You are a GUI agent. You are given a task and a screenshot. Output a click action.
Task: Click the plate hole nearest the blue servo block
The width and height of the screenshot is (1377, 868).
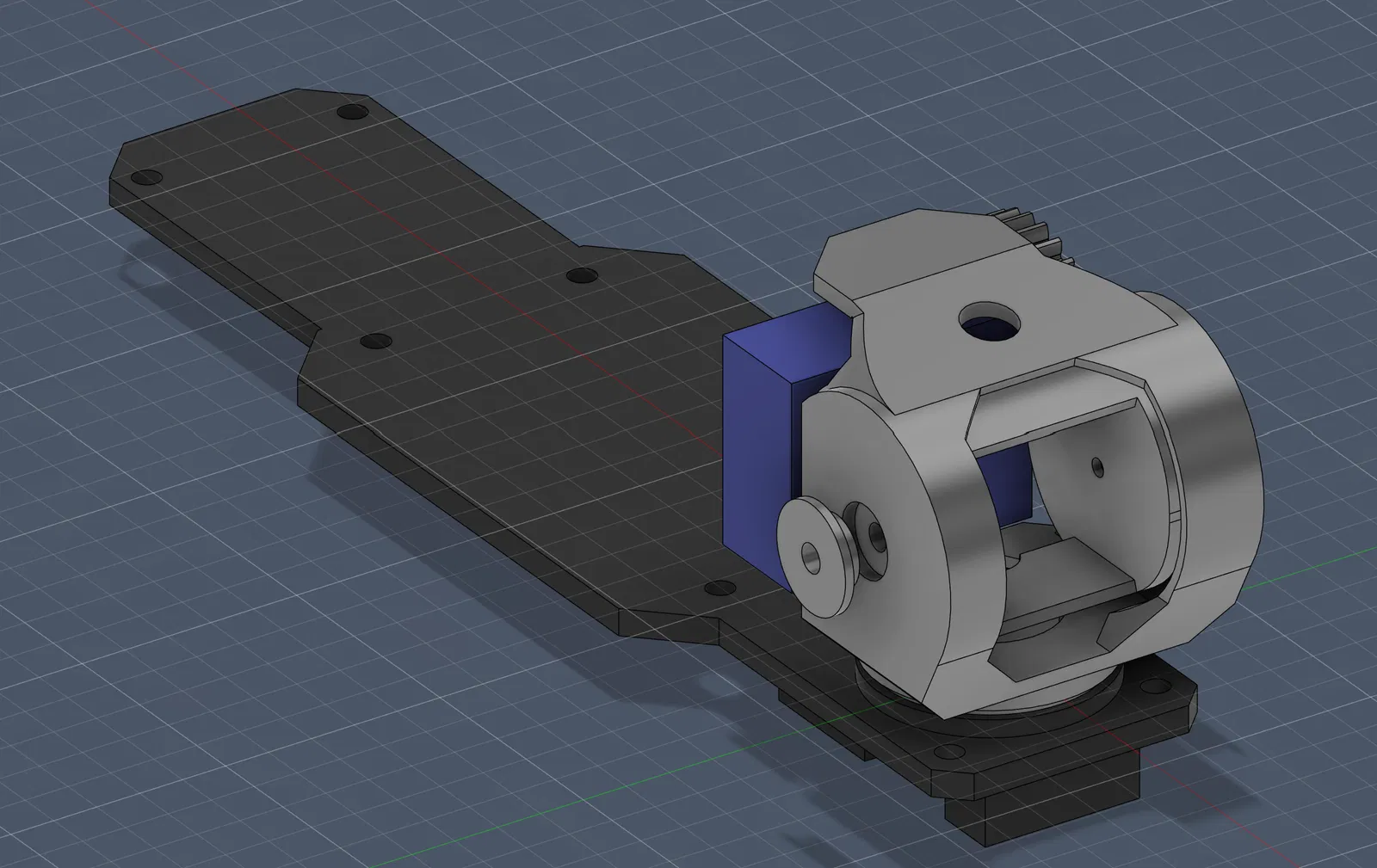(x=717, y=588)
